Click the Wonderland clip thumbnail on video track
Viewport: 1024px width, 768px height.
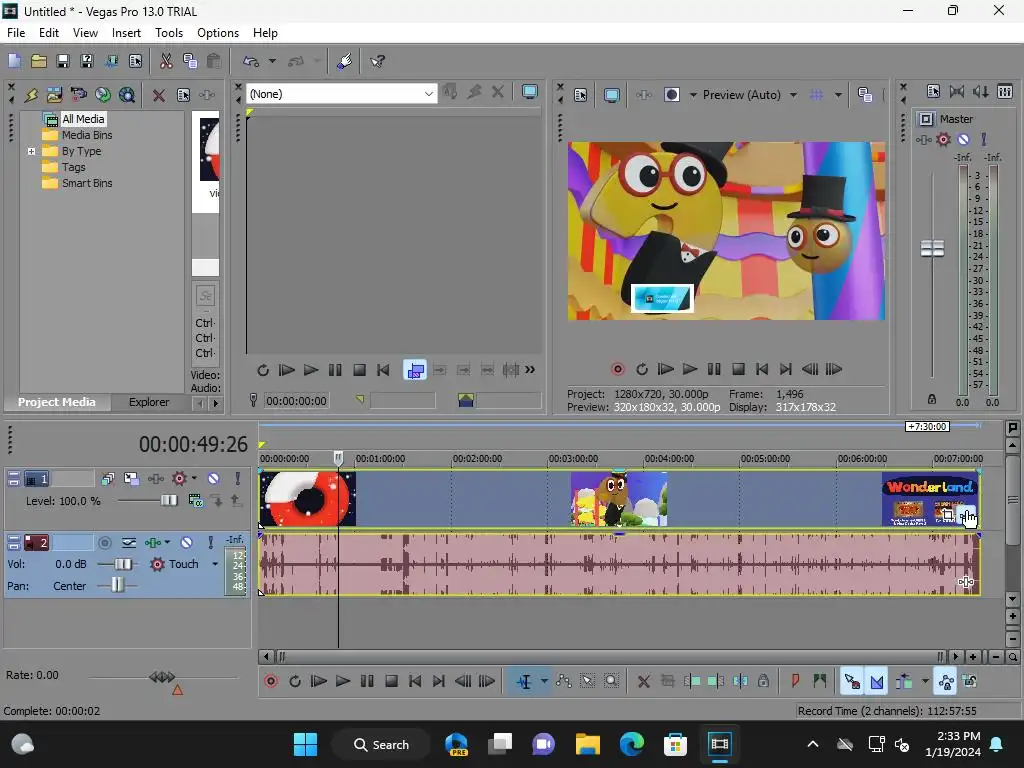coord(930,500)
